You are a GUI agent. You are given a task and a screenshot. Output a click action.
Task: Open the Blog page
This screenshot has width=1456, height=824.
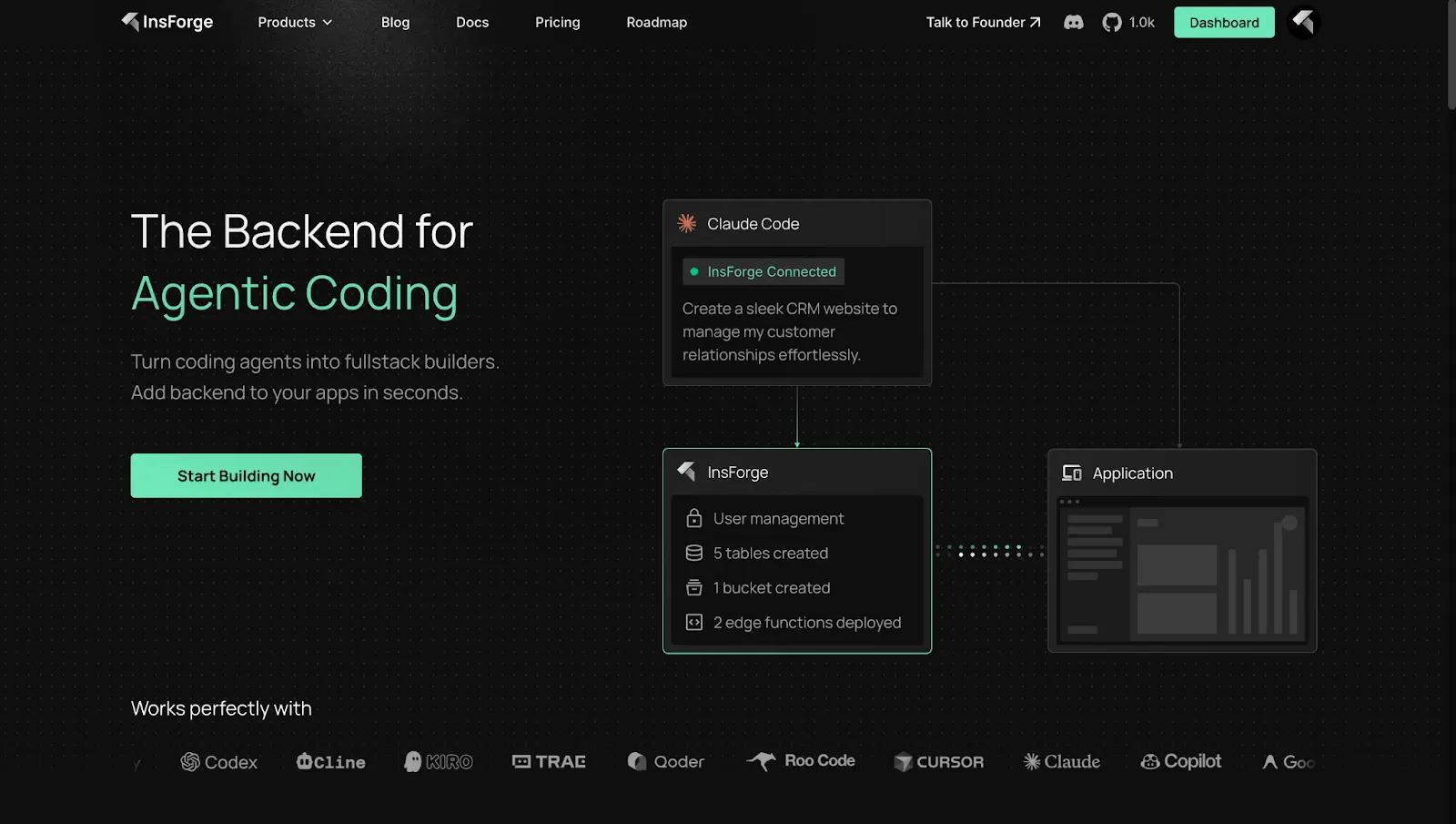pos(395,22)
